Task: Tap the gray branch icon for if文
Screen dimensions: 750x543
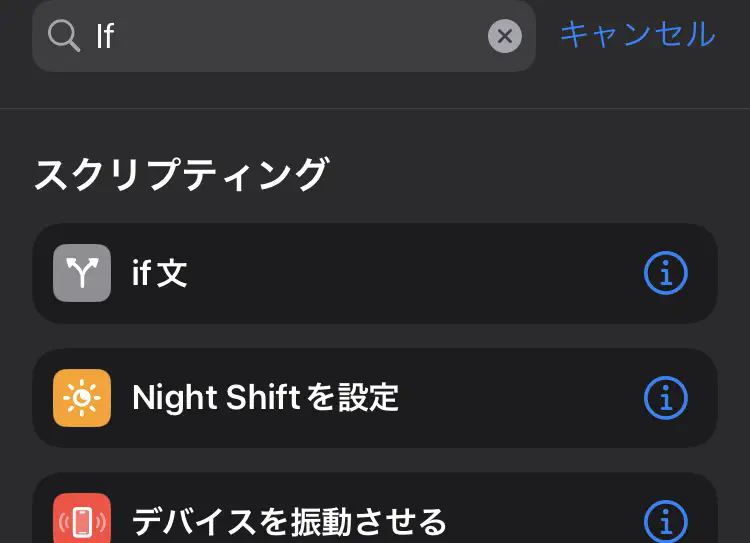Action: click(82, 273)
